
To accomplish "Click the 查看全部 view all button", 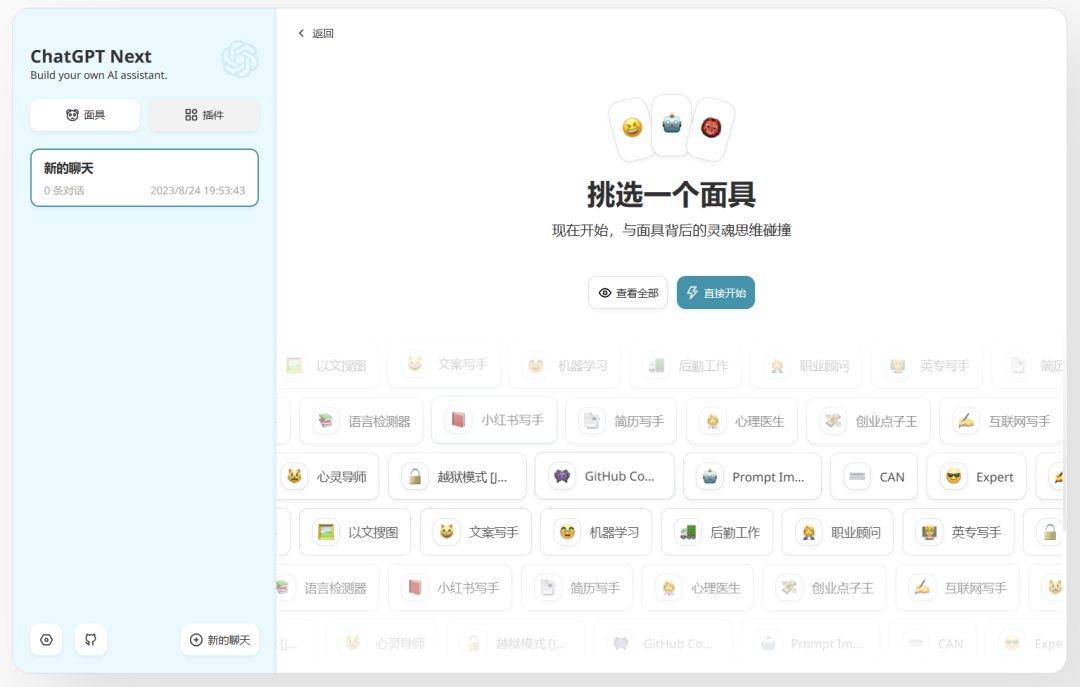I will click(627, 293).
